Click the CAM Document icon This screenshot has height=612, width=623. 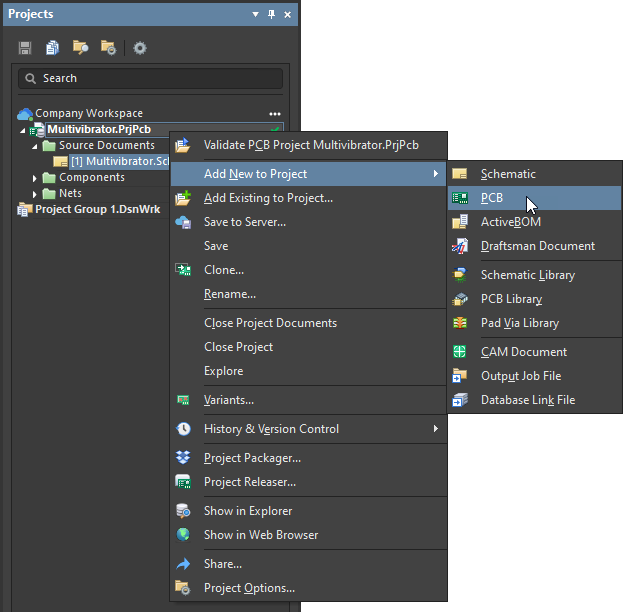point(460,352)
